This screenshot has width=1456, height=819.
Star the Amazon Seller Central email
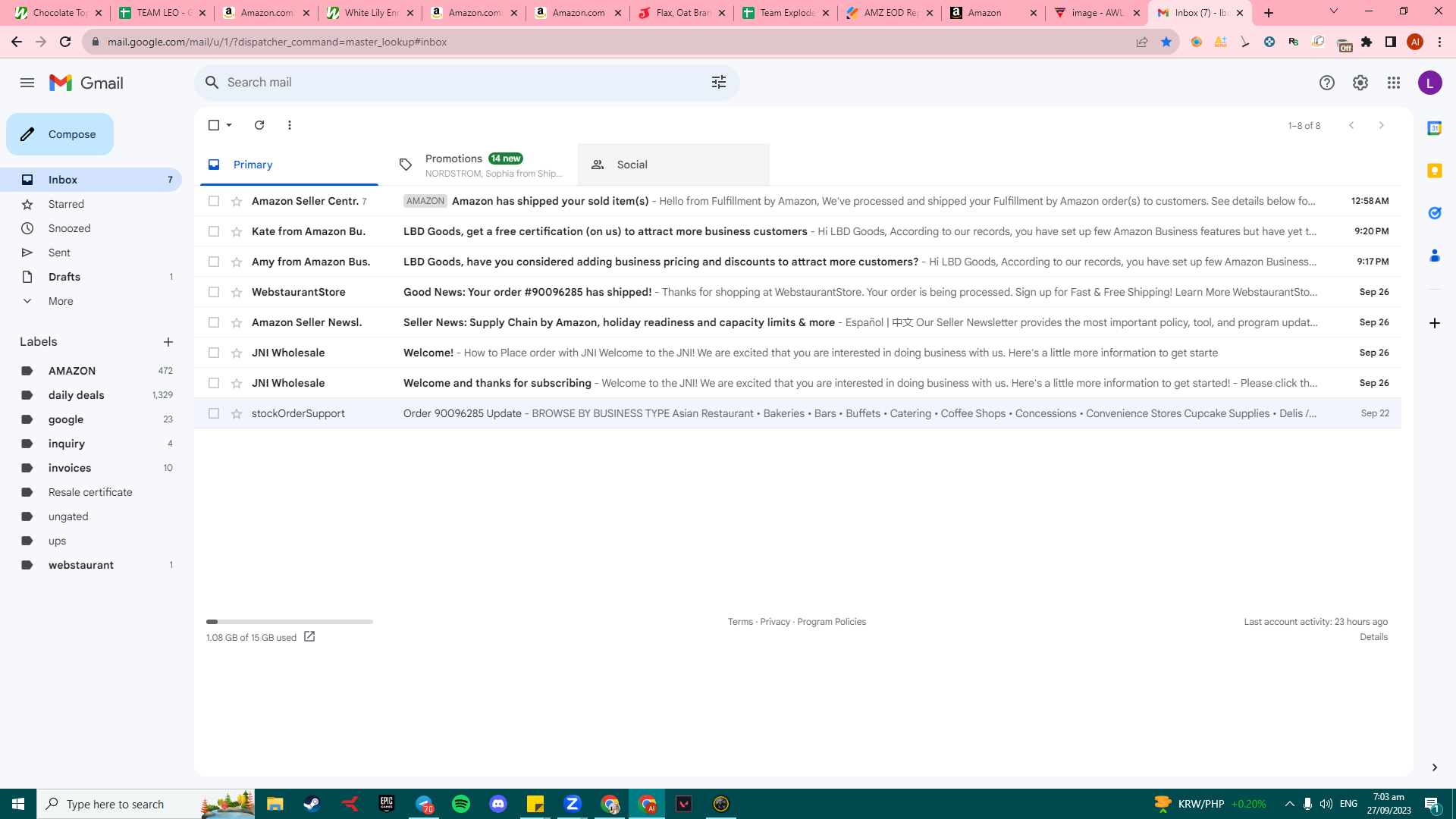click(x=237, y=201)
